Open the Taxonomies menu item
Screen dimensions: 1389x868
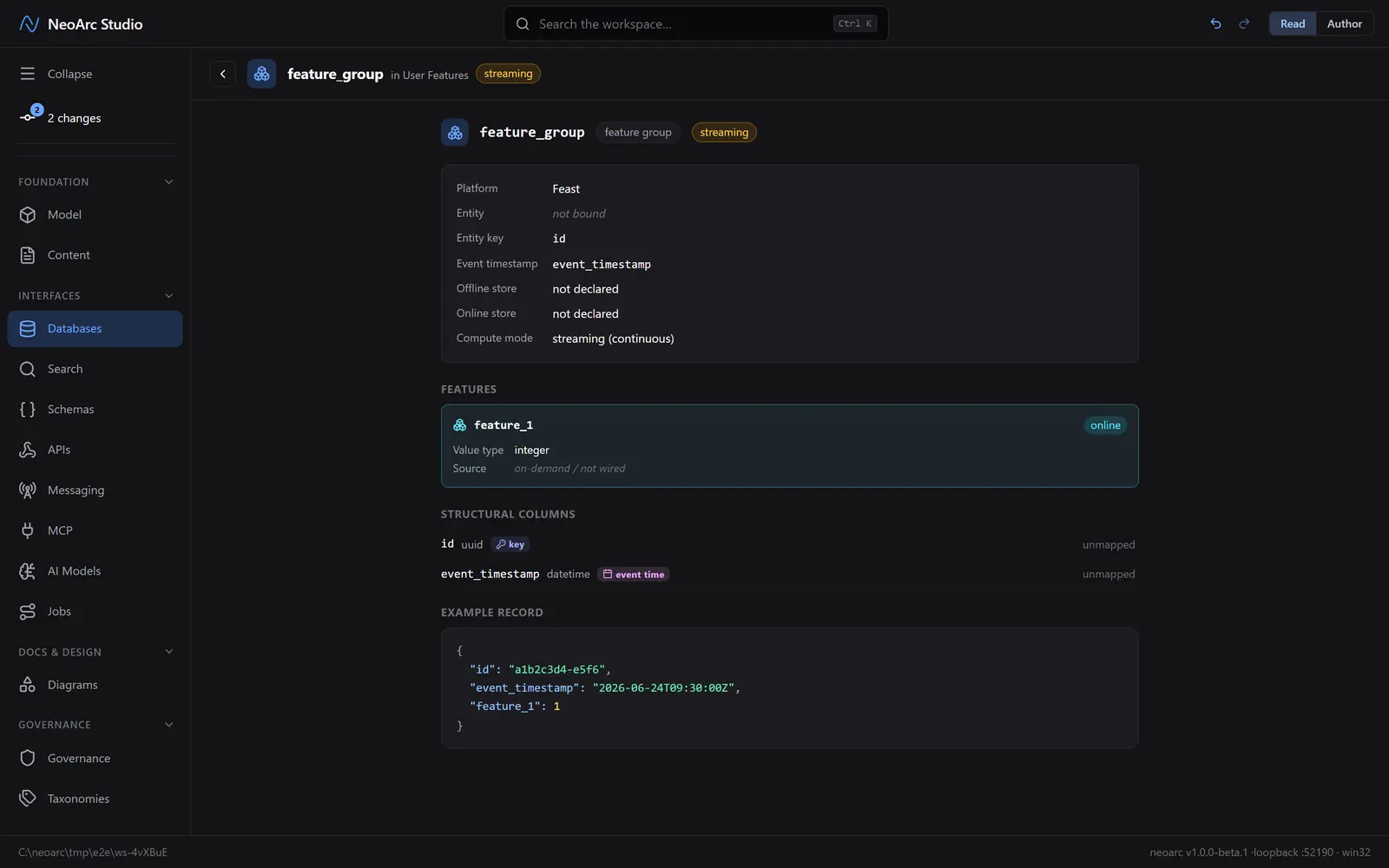(x=95, y=799)
